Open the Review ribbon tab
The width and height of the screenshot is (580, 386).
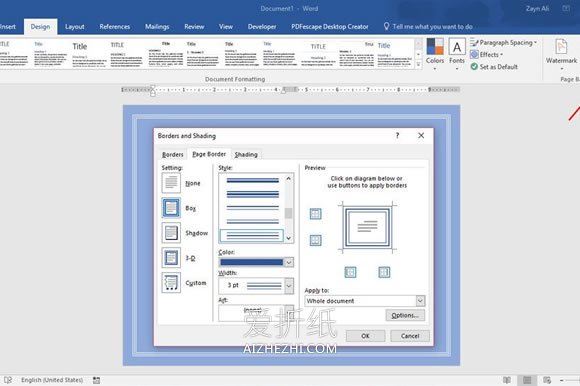194,27
